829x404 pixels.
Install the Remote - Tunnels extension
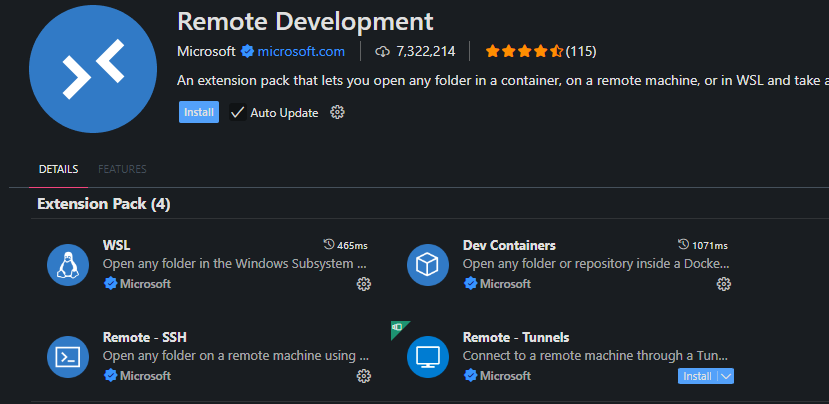697,376
